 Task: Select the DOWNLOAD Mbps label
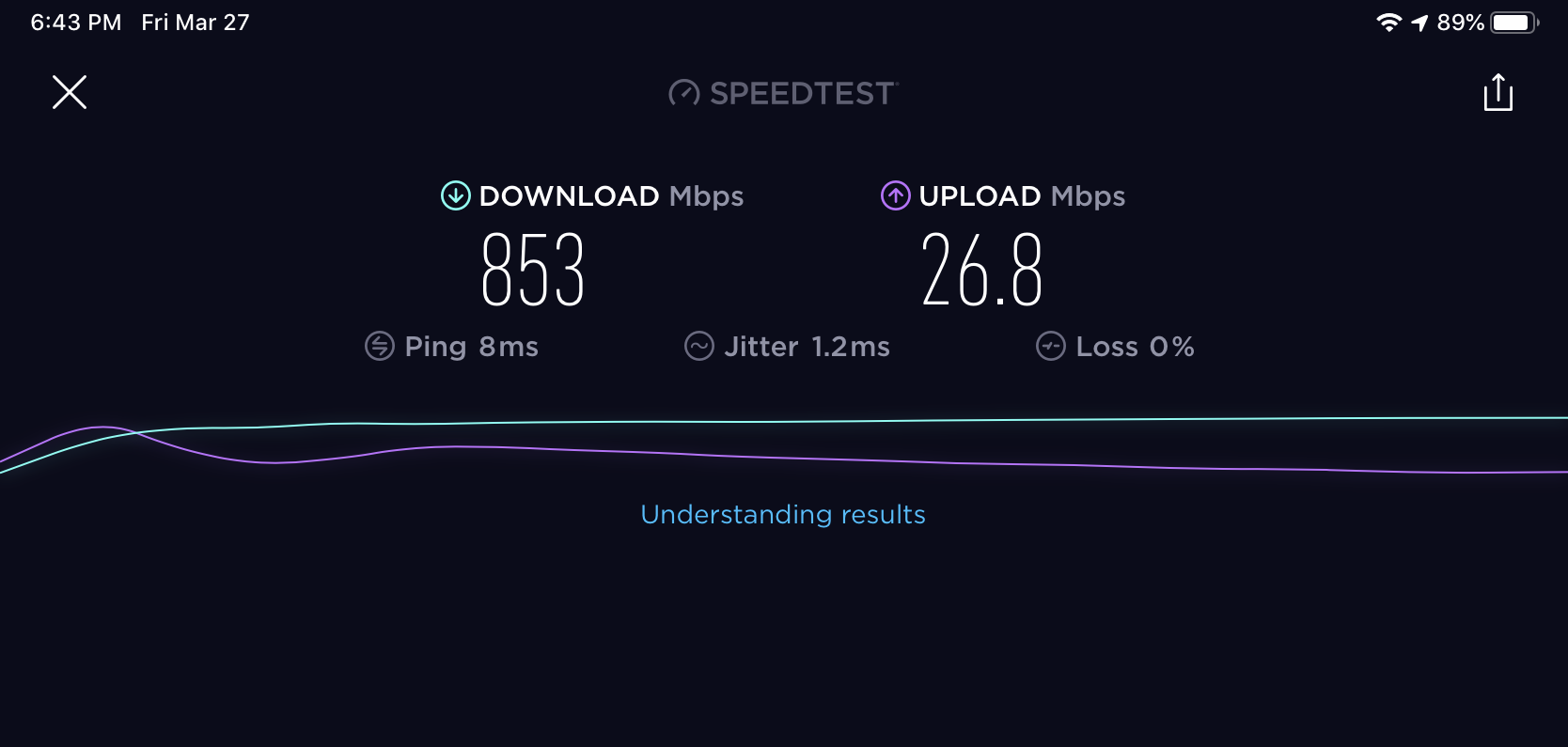611,196
